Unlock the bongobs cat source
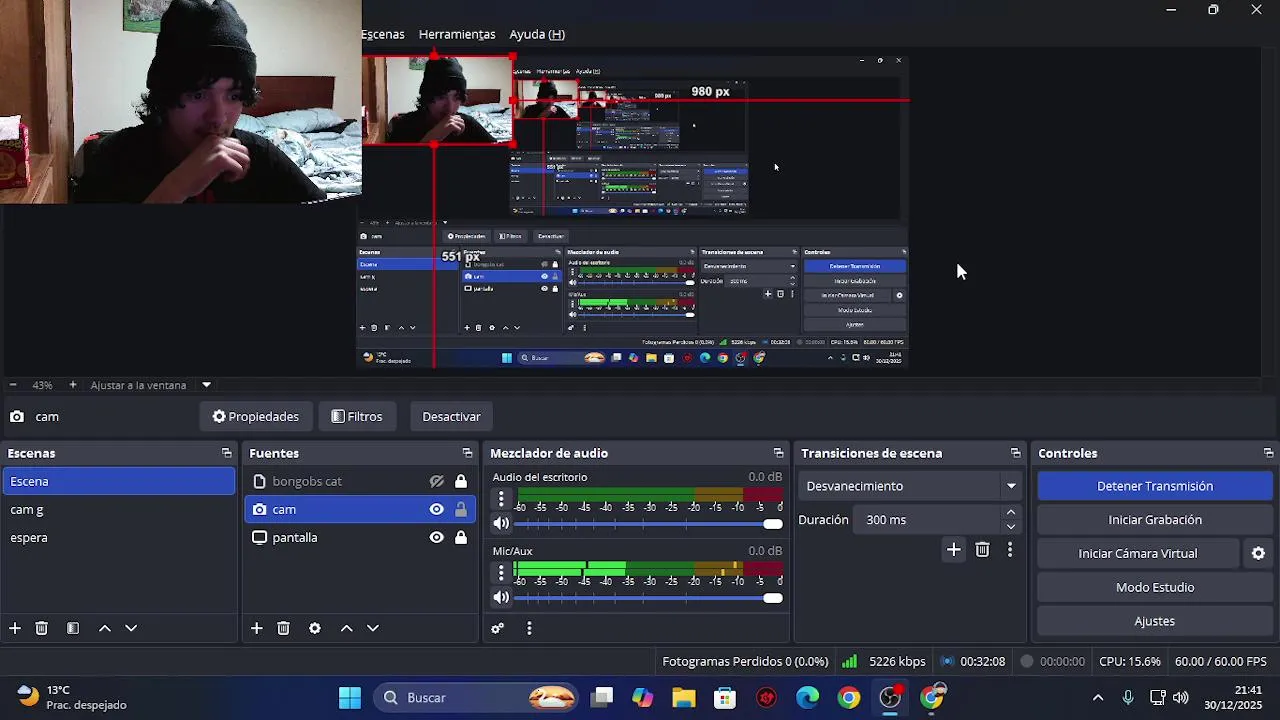1280x720 pixels. pyautogui.click(x=461, y=481)
